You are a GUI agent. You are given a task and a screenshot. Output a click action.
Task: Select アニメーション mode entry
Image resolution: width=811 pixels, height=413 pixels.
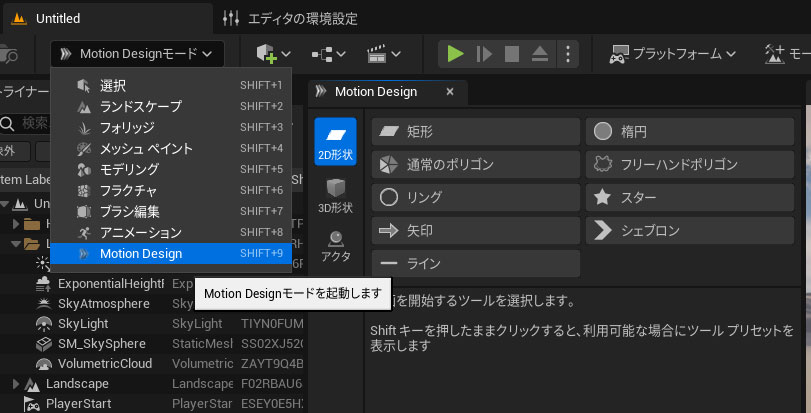pos(171,233)
